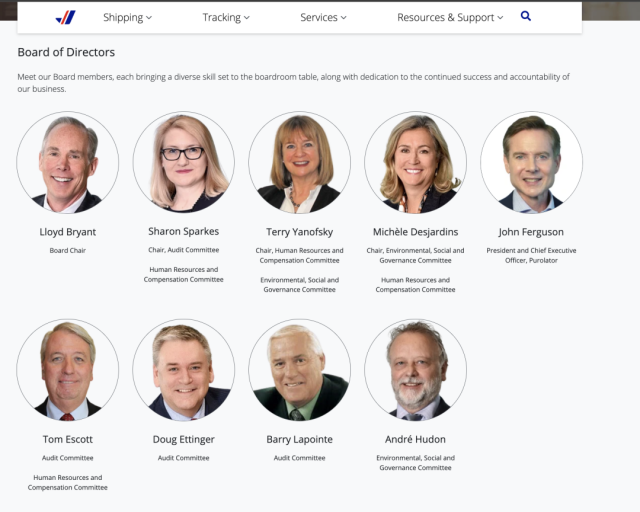Click the Lloyd Bryant name text

(x=68, y=232)
